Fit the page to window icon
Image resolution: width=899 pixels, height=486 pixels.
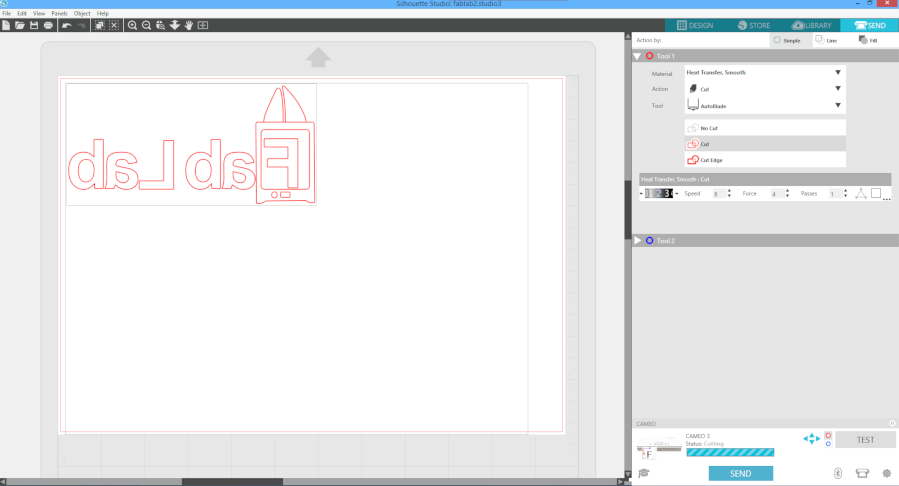point(203,25)
